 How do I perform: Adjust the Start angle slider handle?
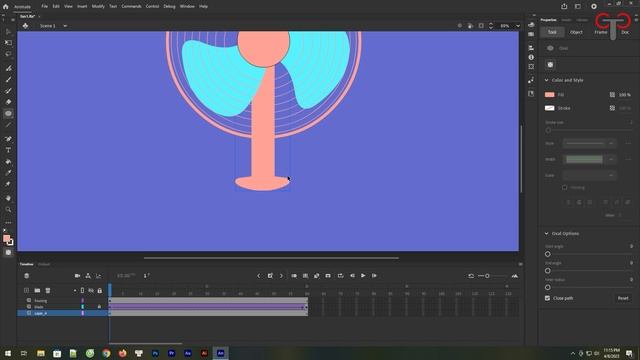[547, 254]
